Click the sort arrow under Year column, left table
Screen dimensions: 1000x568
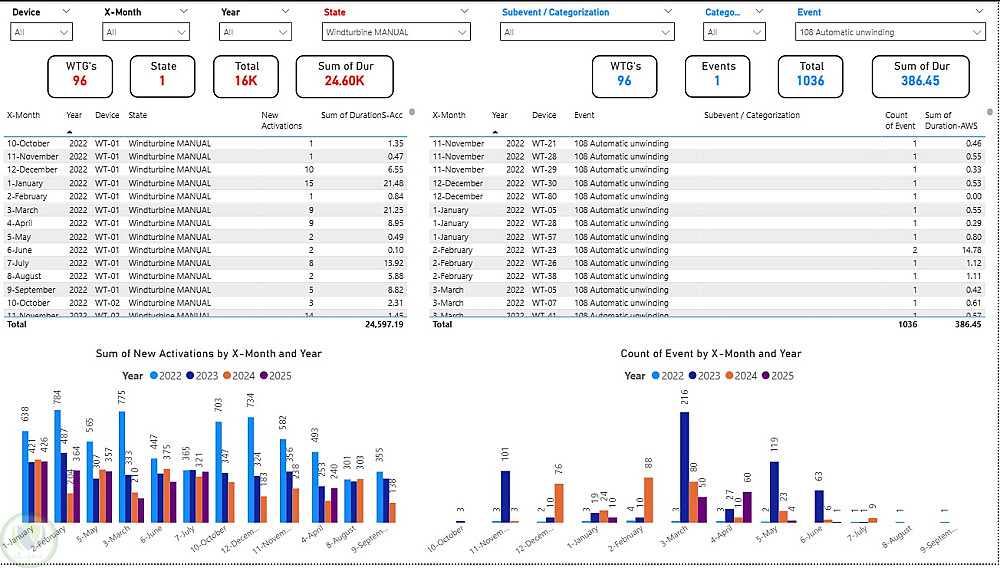tap(70, 131)
